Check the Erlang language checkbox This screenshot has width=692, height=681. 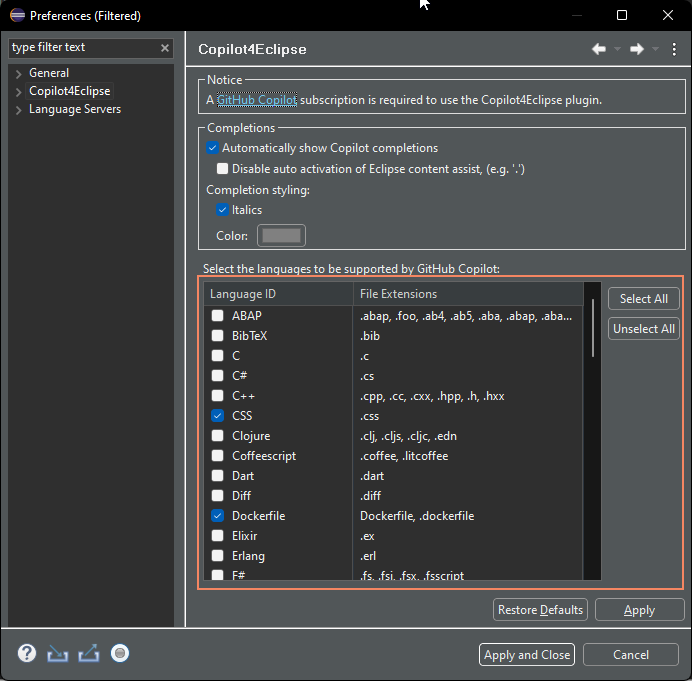[218, 556]
